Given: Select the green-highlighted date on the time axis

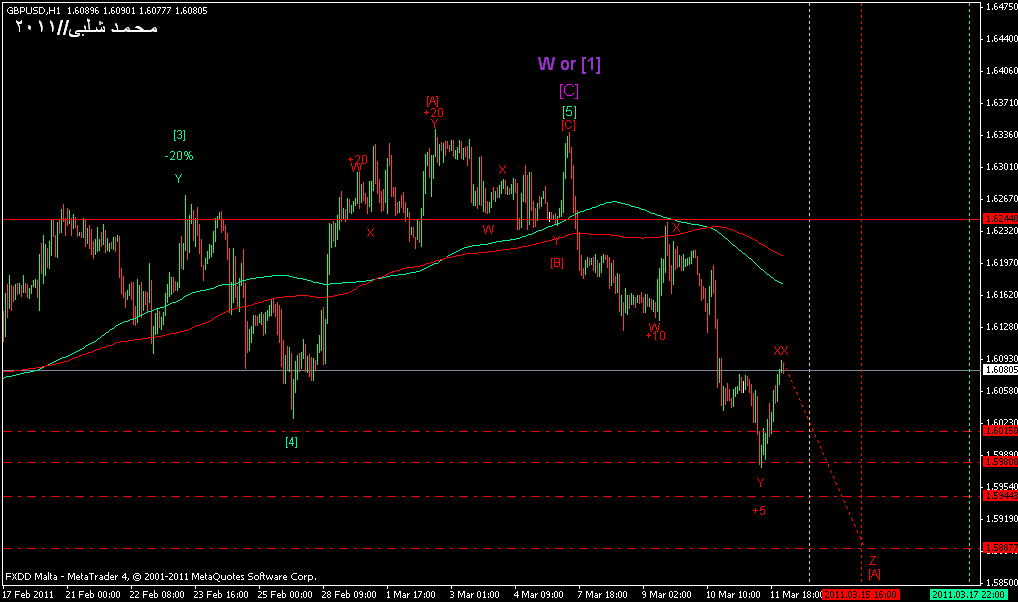Looking at the screenshot, I should coord(964,594).
